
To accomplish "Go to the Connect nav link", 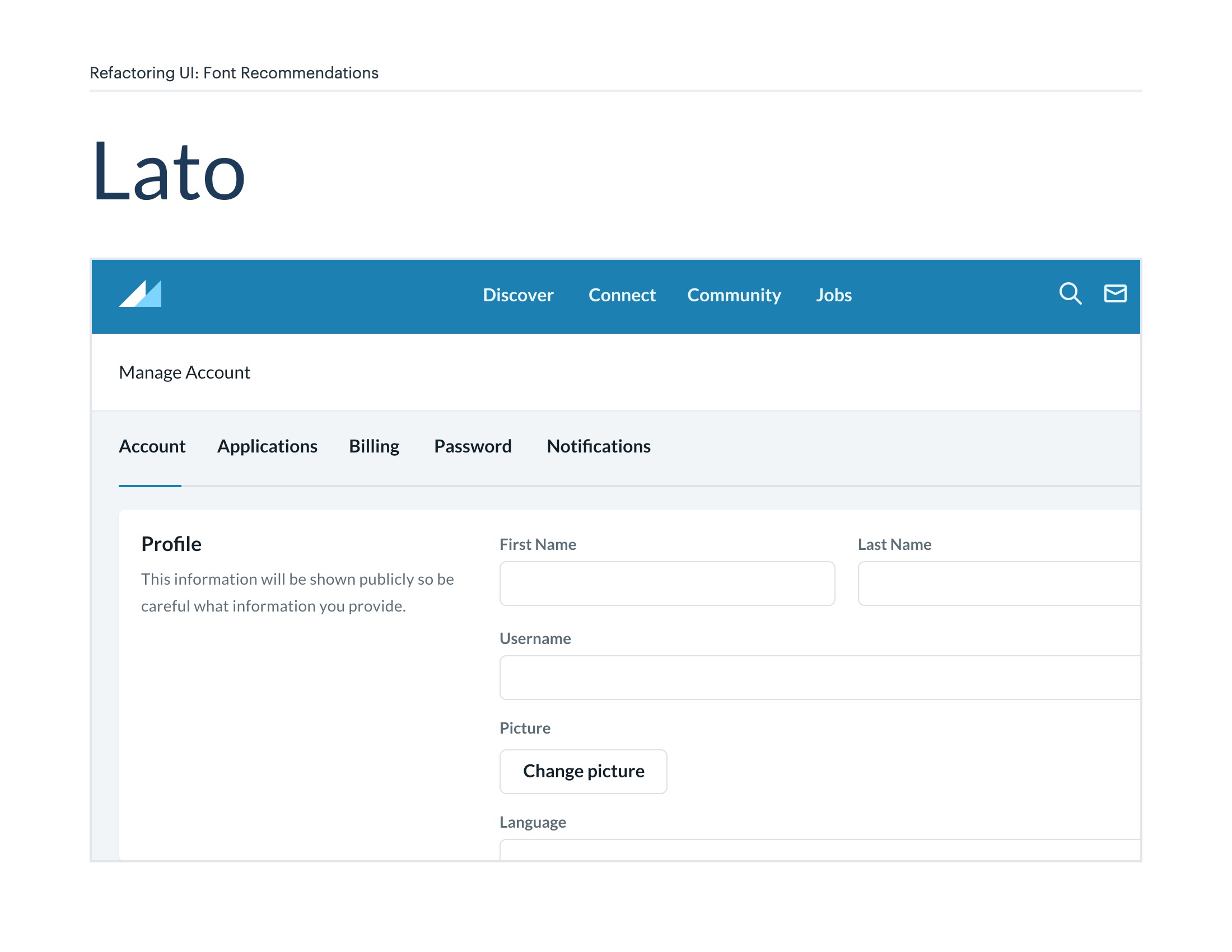I will (x=622, y=295).
